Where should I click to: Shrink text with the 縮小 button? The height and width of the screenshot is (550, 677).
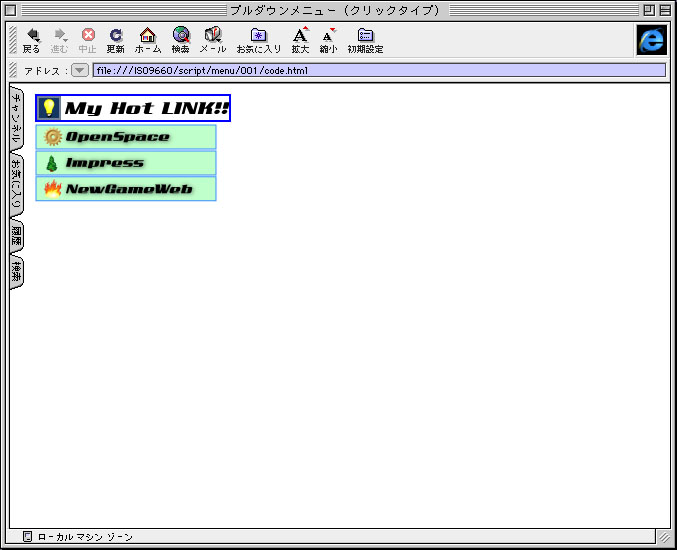[x=328, y=41]
